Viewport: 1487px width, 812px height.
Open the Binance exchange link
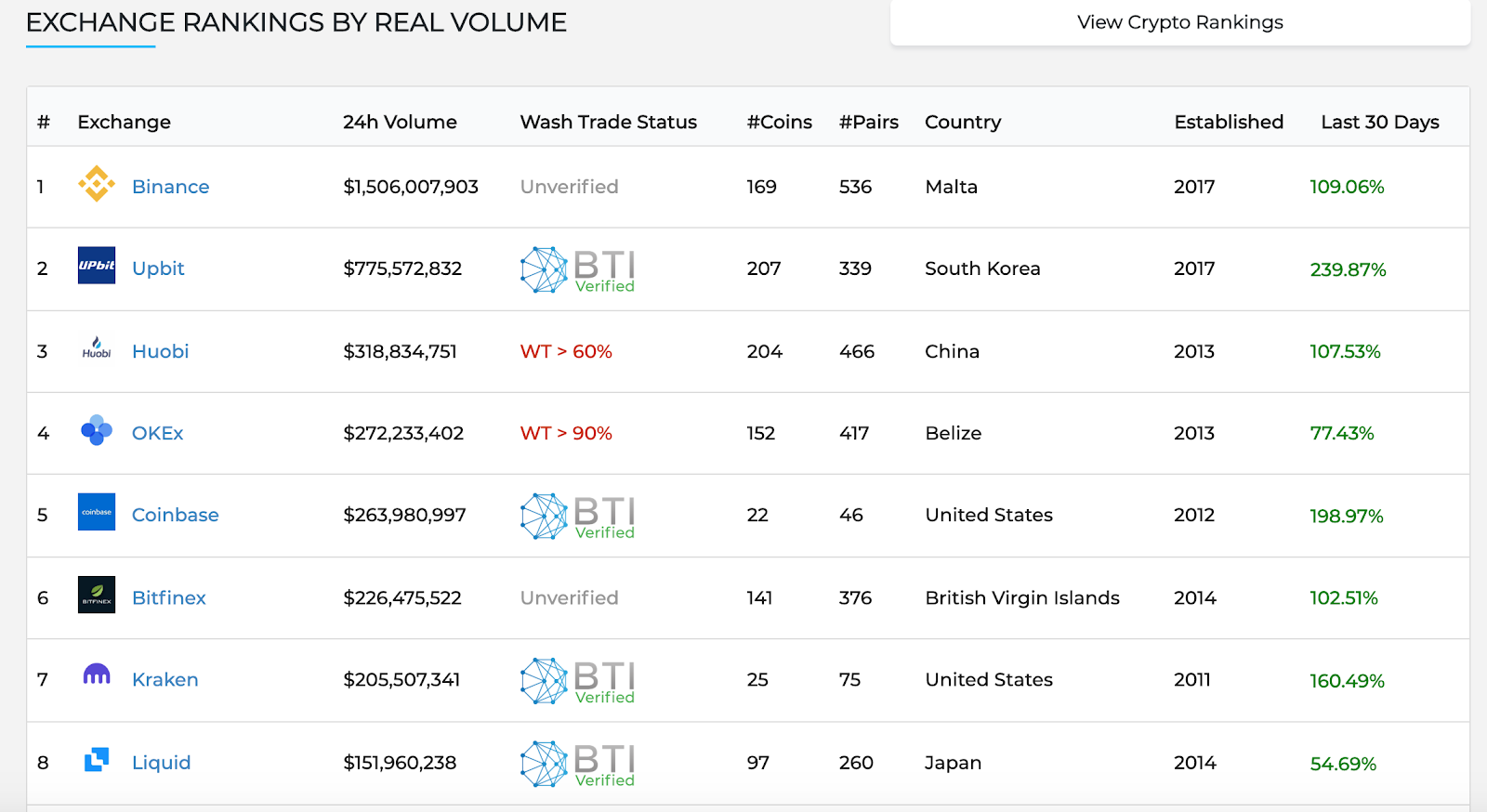(171, 187)
